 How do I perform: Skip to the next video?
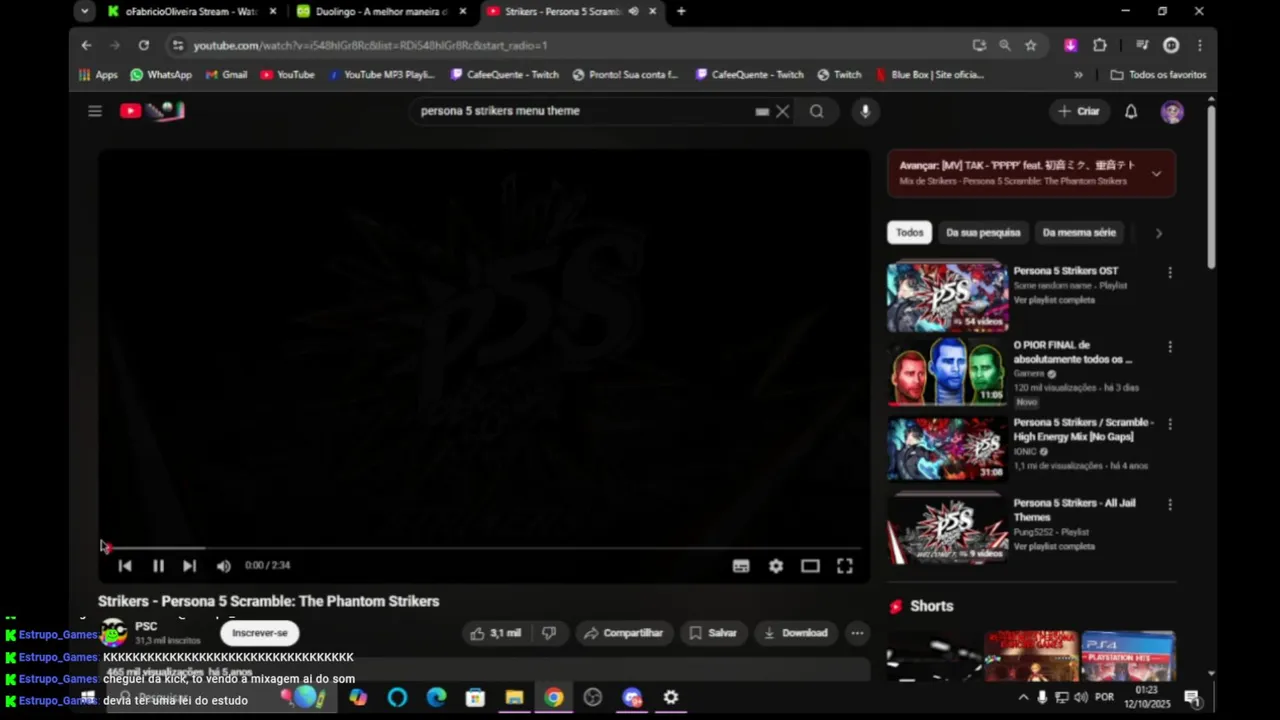(x=189, y=566)
